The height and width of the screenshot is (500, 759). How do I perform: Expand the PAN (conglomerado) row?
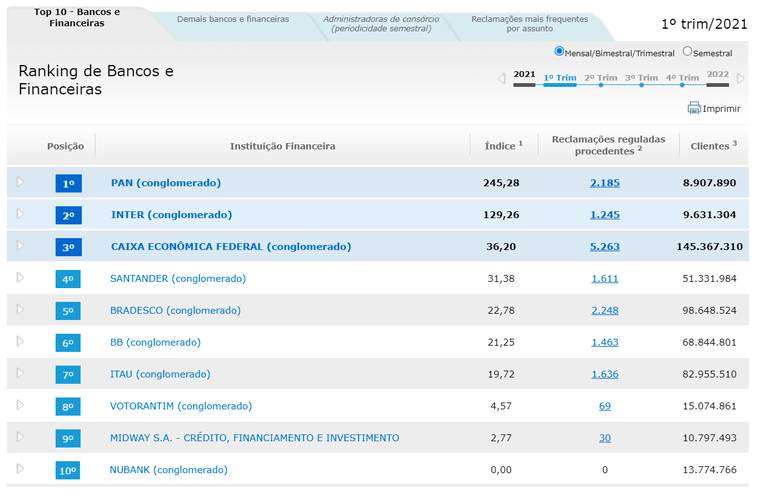(x=20, y=182)
